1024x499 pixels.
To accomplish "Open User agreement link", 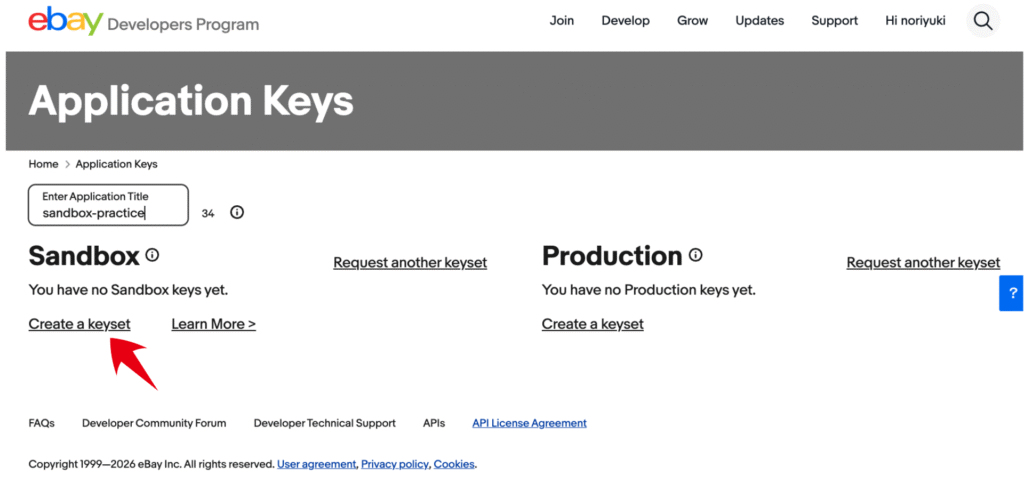I will pos(317,464).
